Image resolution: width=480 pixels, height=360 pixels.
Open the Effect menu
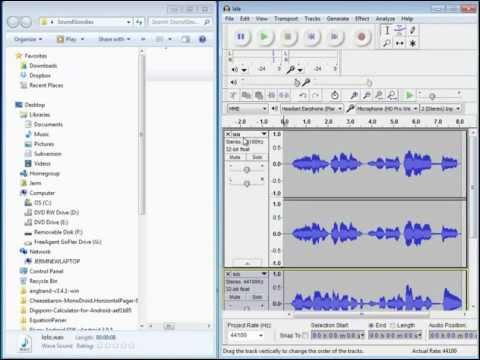click(362, 19)
